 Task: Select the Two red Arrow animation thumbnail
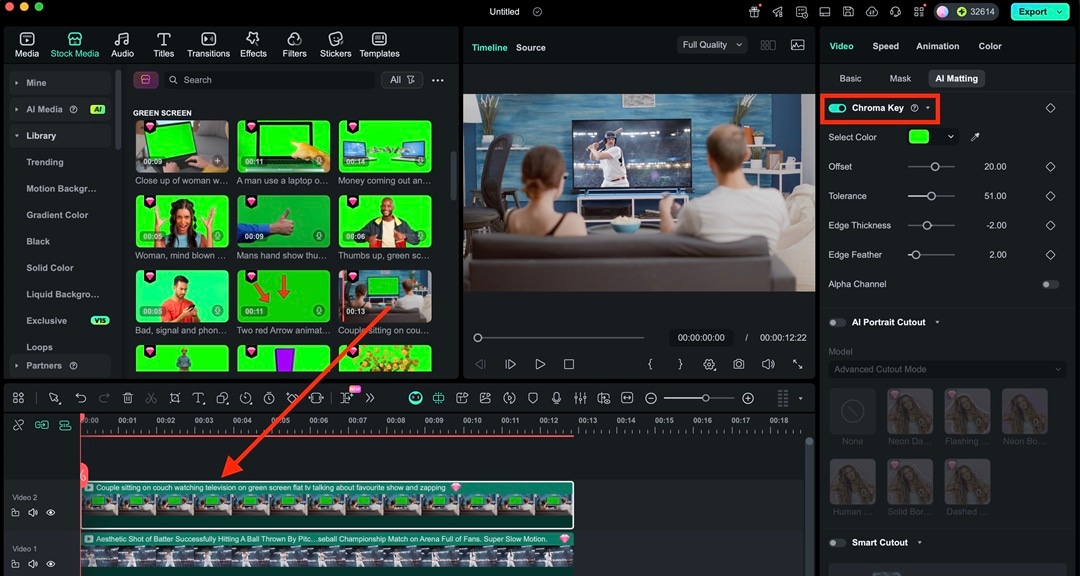(283, 296)
